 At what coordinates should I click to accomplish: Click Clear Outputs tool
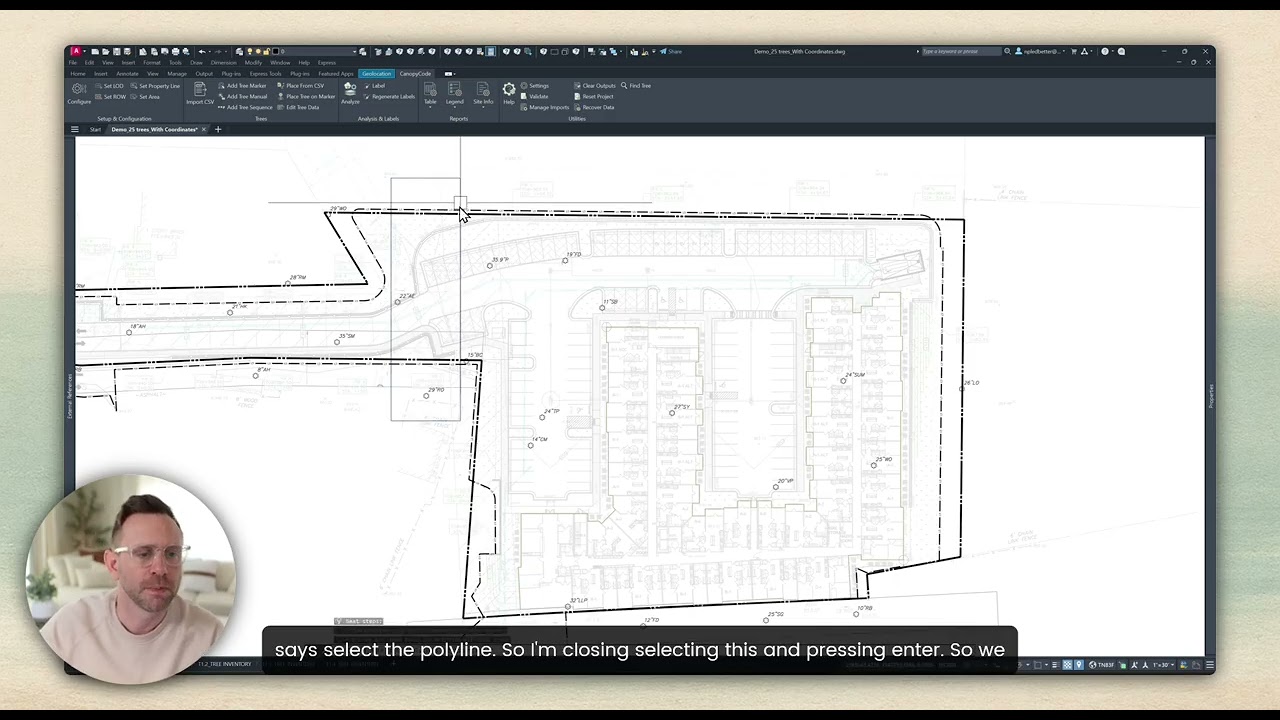595,86
